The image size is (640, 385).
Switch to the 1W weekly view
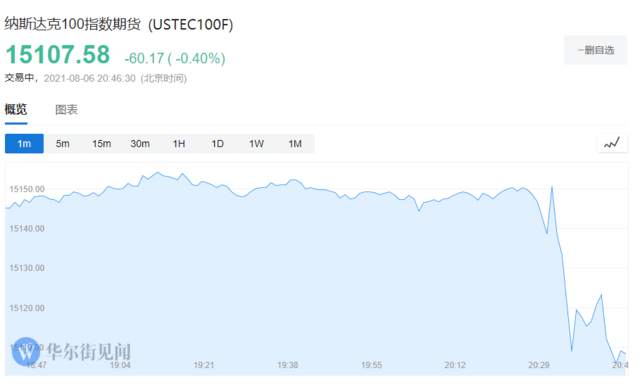(x=256, y=144)
